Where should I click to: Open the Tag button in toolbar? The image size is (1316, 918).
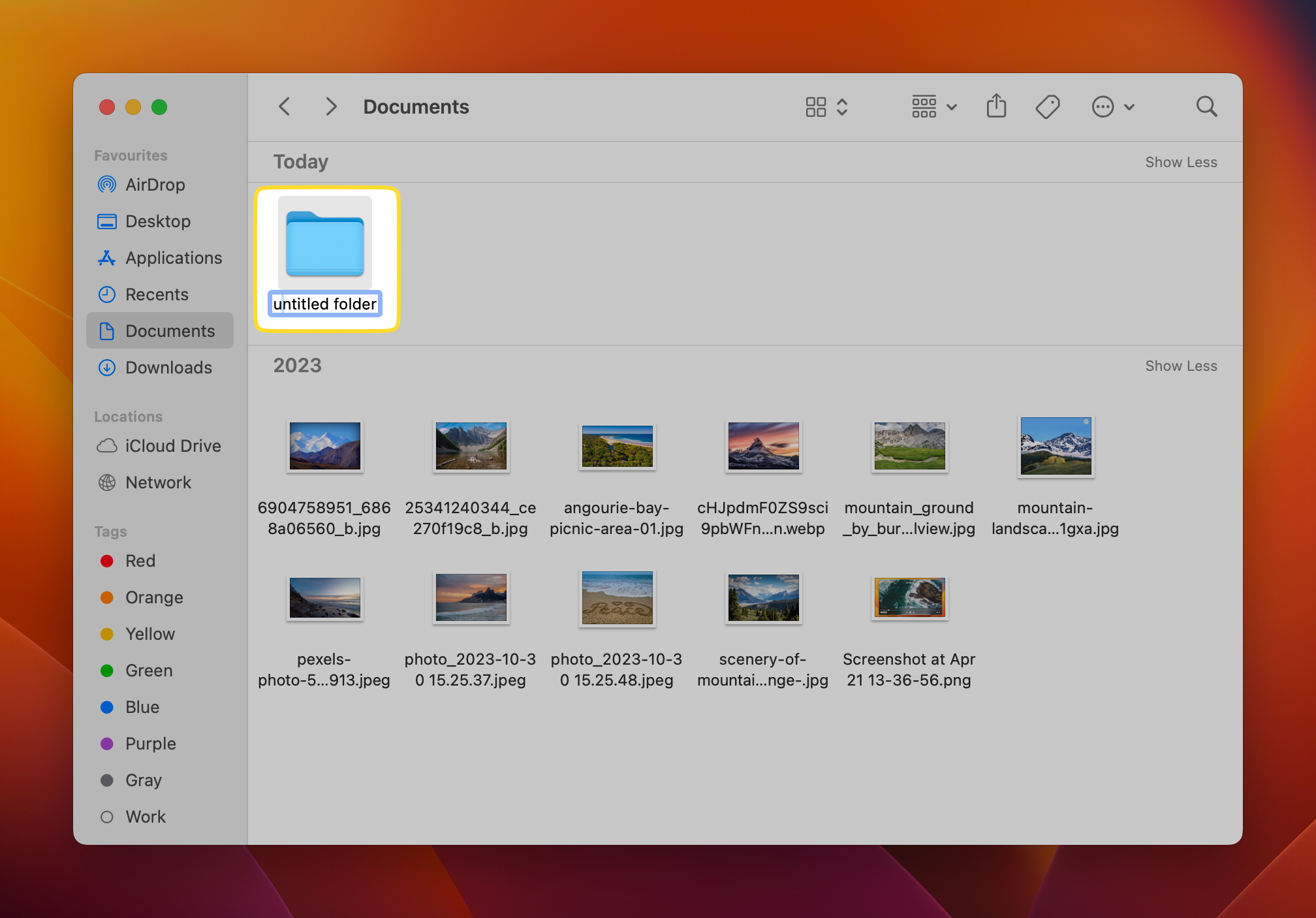tap(1049, 107)
